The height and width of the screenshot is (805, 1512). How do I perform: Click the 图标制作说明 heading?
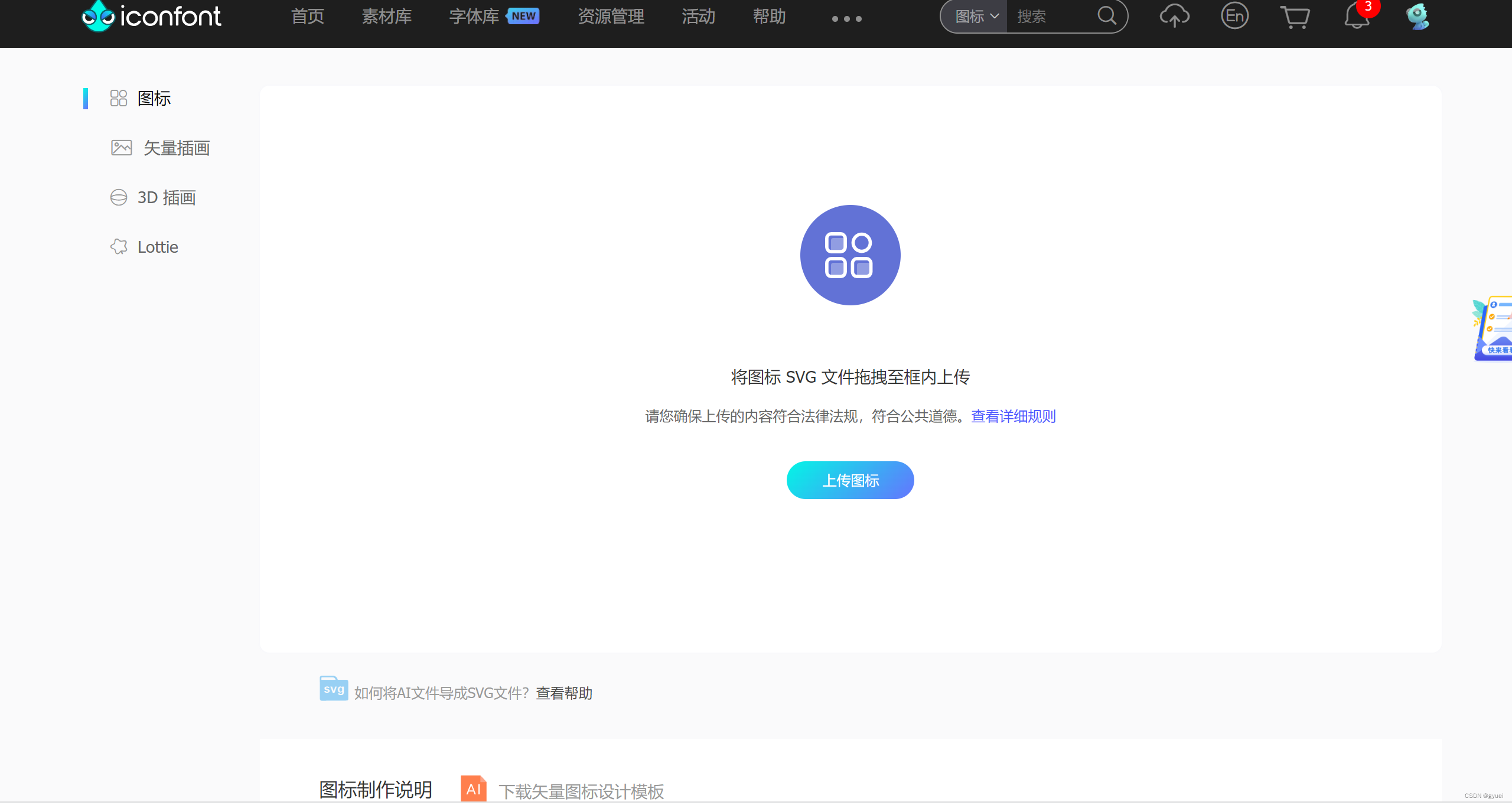376,790
